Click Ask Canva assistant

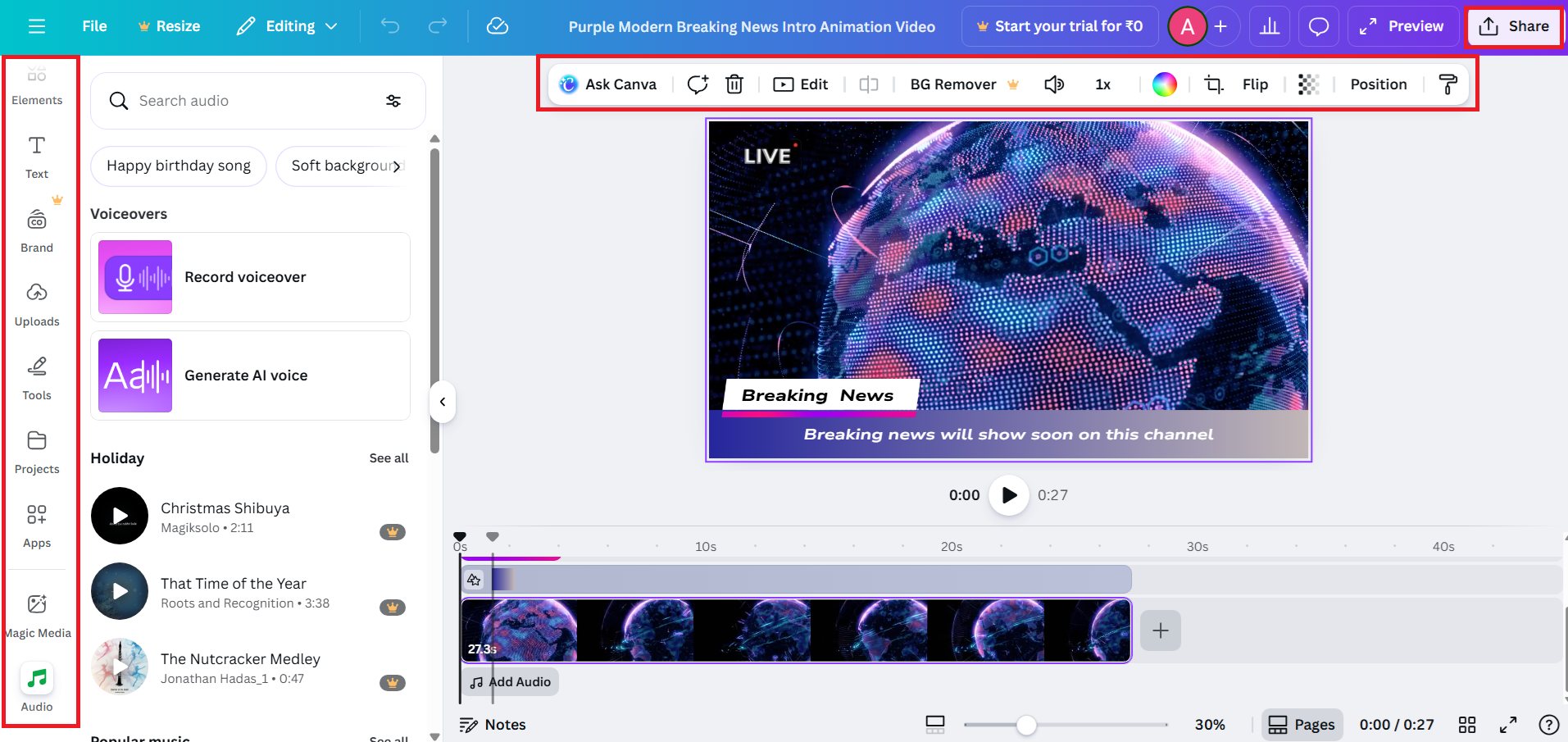(x=608, y=84)
